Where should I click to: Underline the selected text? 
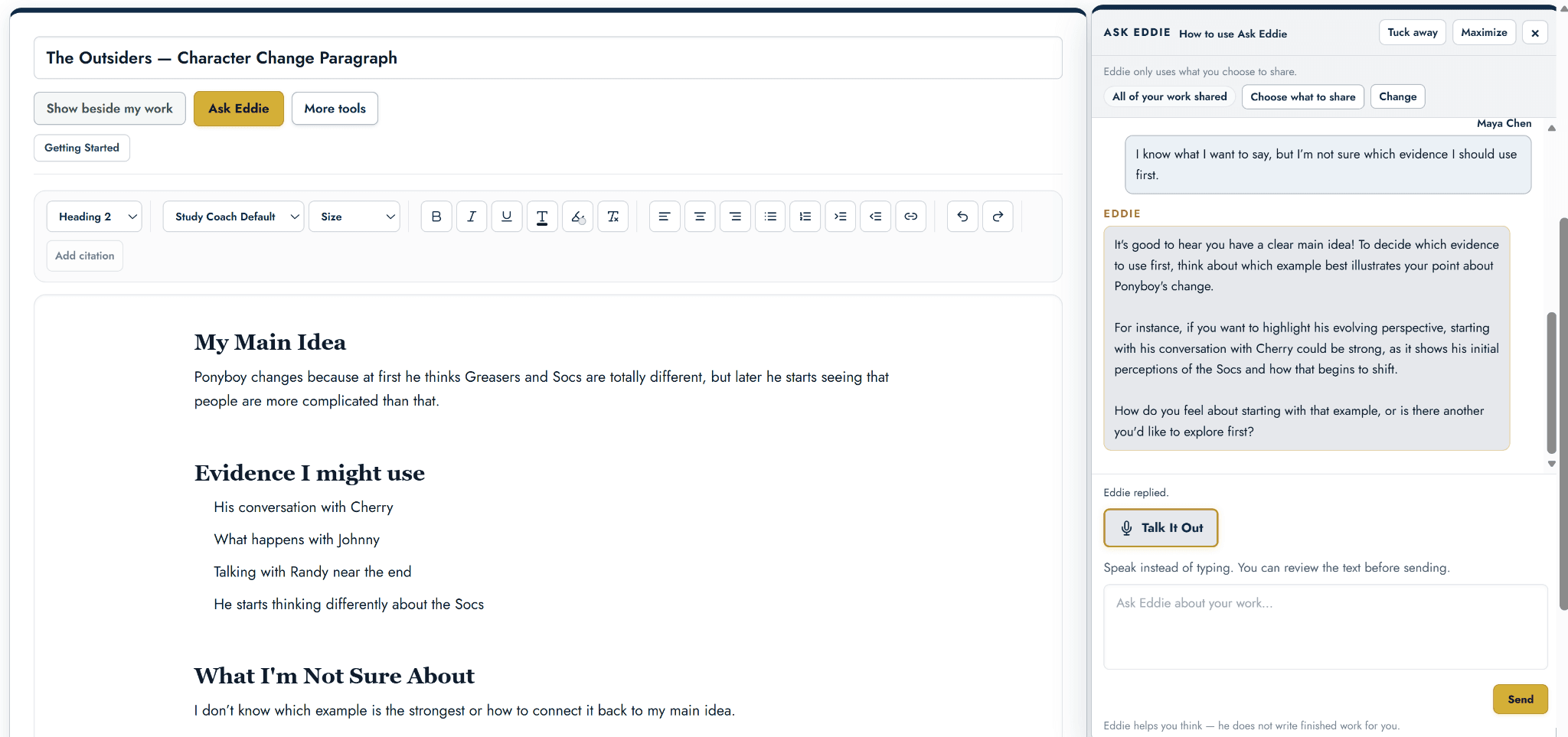(x=507, y=217)
